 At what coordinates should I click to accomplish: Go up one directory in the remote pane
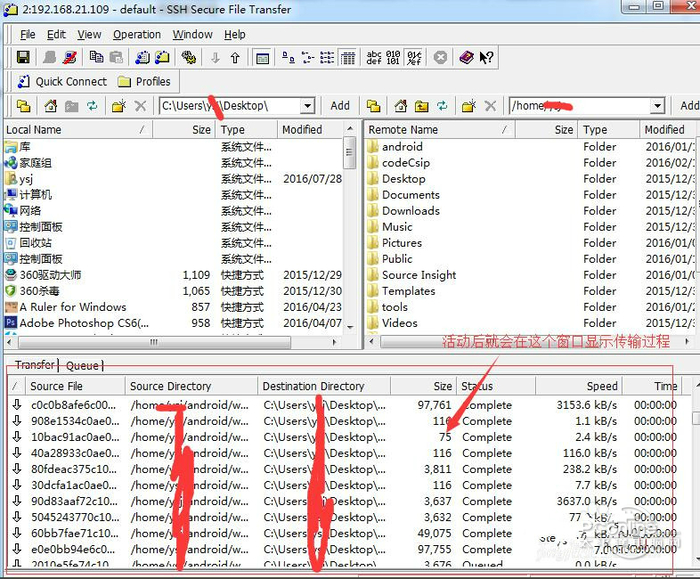(422, 106)
